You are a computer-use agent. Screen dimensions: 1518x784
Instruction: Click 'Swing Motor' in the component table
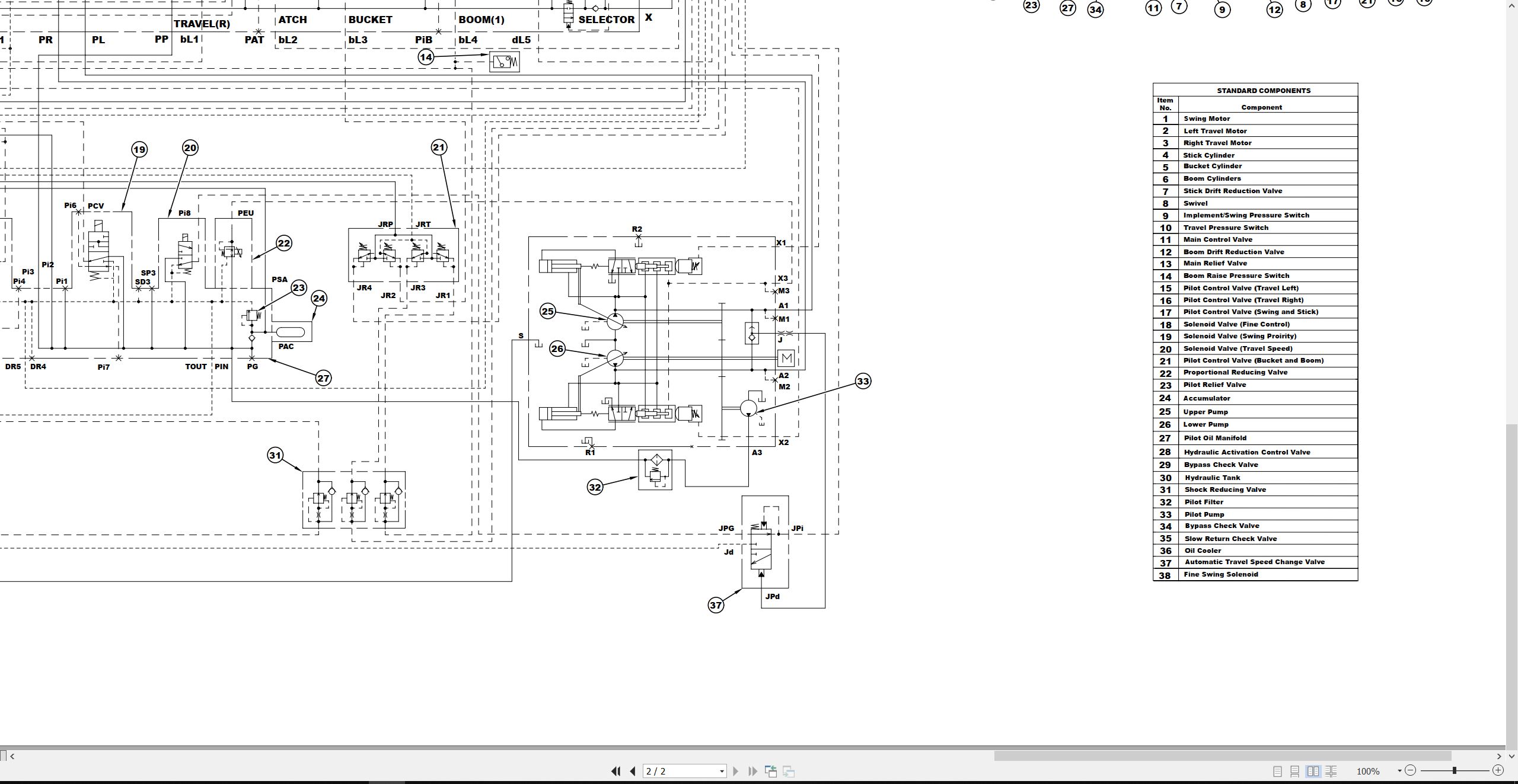[x=1207, y=119]
